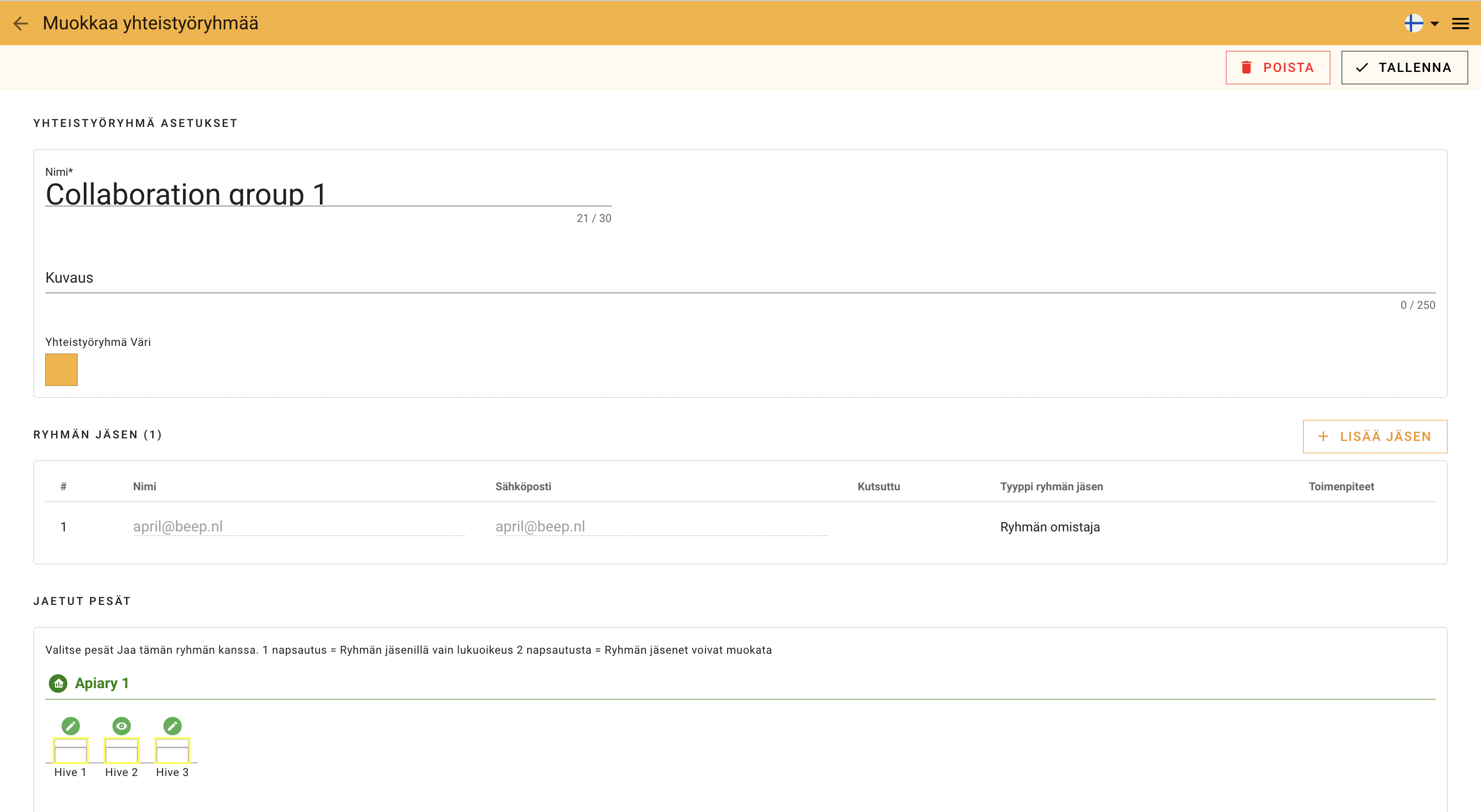Open the hamburger menu
Viewport: 1481px width, 812px height.
[1460, 24]
